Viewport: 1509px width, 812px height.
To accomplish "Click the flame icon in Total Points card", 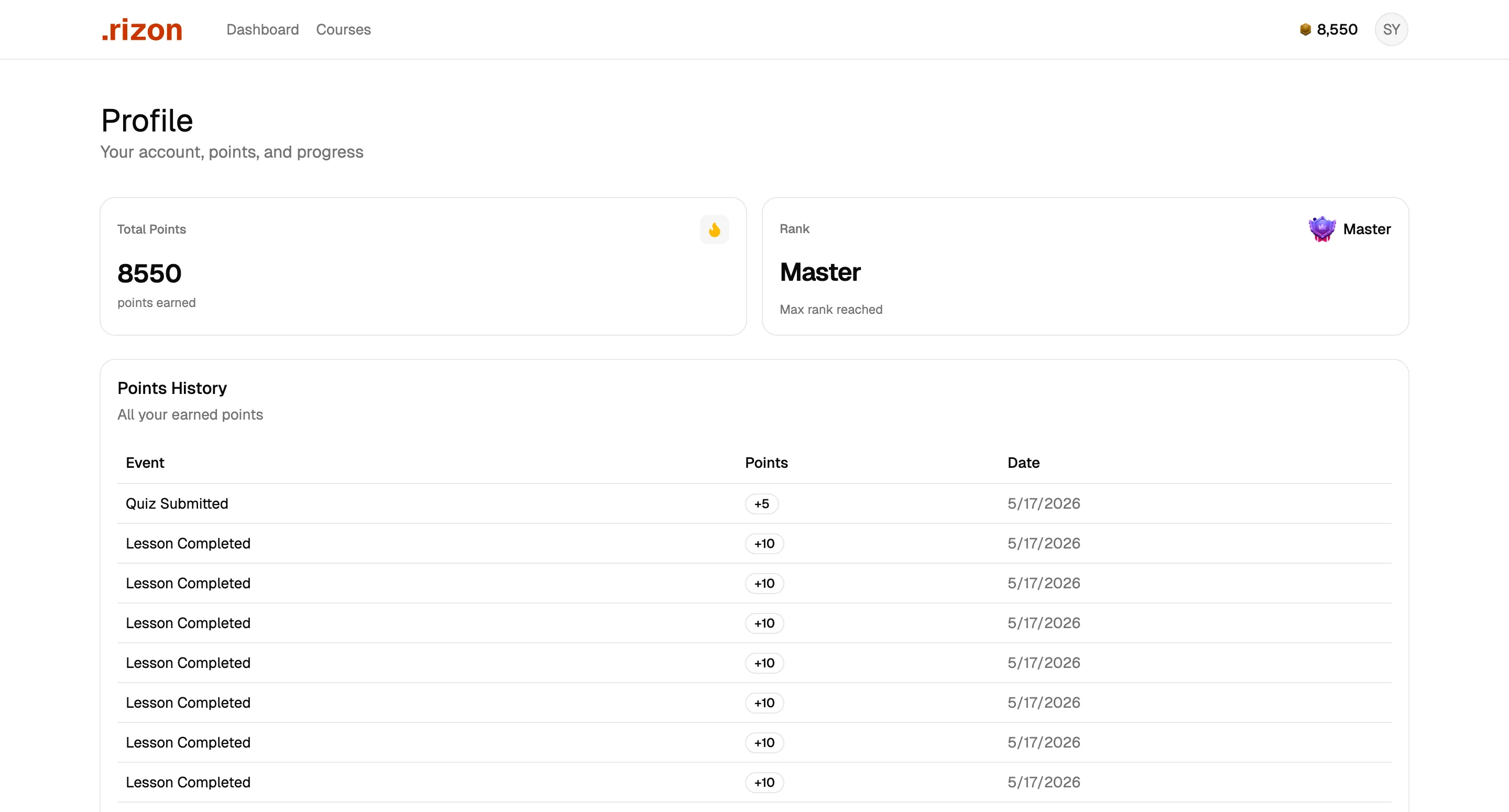I will coord(714,229).
